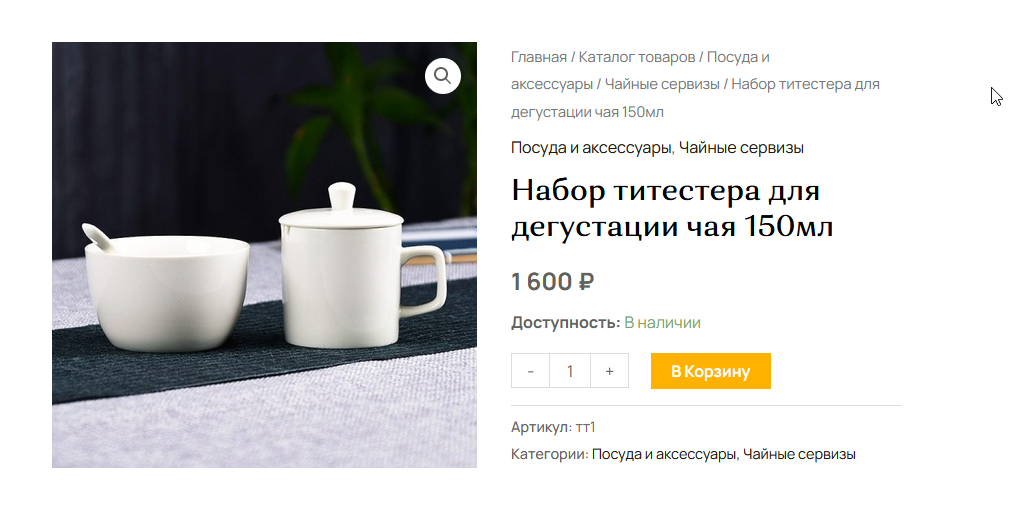The image size is (1033, 530).
Task: Select Чайные сервизы link above product title
Action: pos(741,148)
